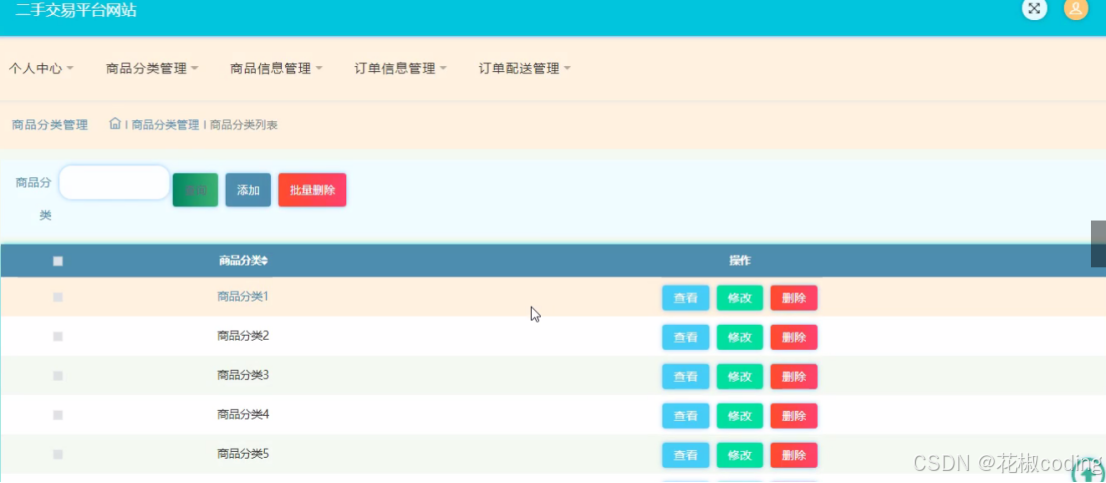Click 修改 for 商品分类1
Screen dimensions: 1106x483
coord(740,298)
